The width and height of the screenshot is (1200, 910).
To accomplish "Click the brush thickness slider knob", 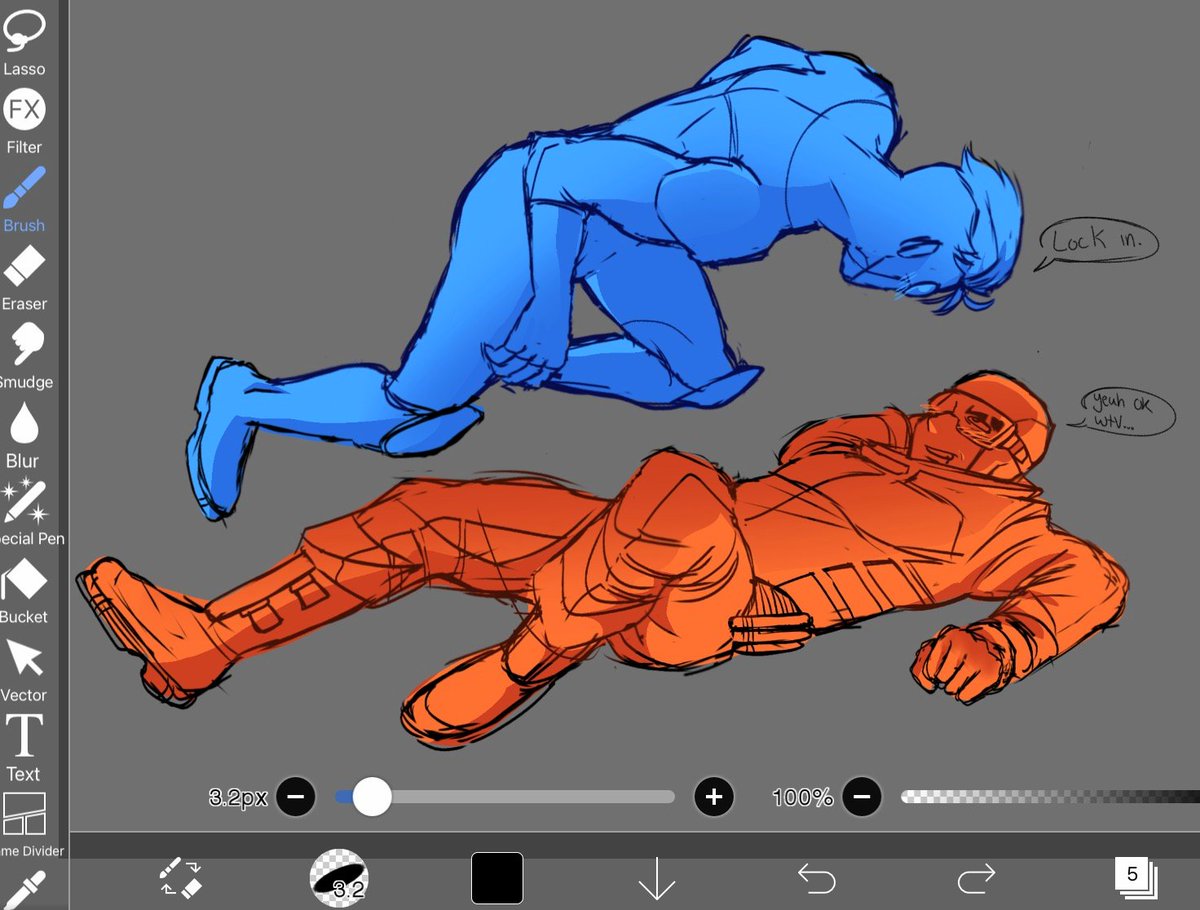I will pos(372,797).
